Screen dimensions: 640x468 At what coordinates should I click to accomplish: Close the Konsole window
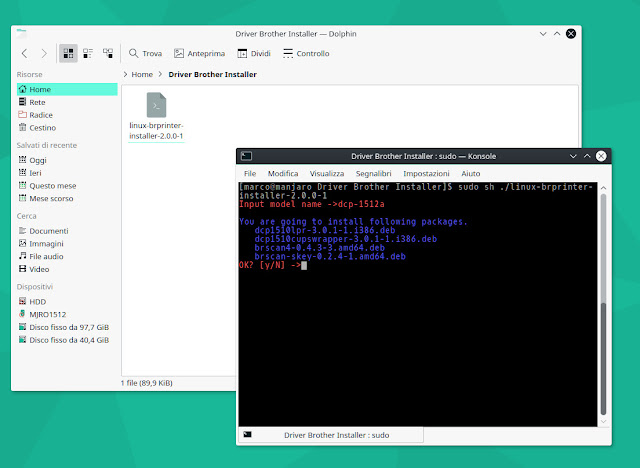(x=601, y=156)
